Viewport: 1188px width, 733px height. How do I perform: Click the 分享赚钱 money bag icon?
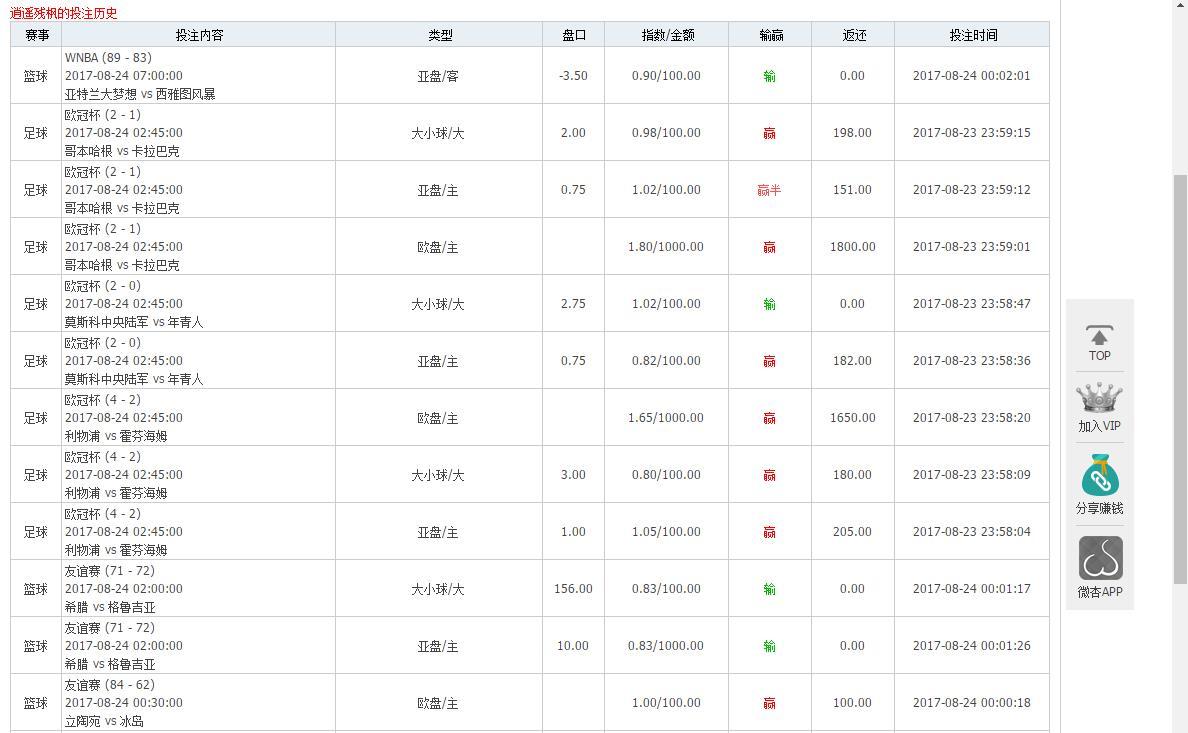[x=1100, y=475]
